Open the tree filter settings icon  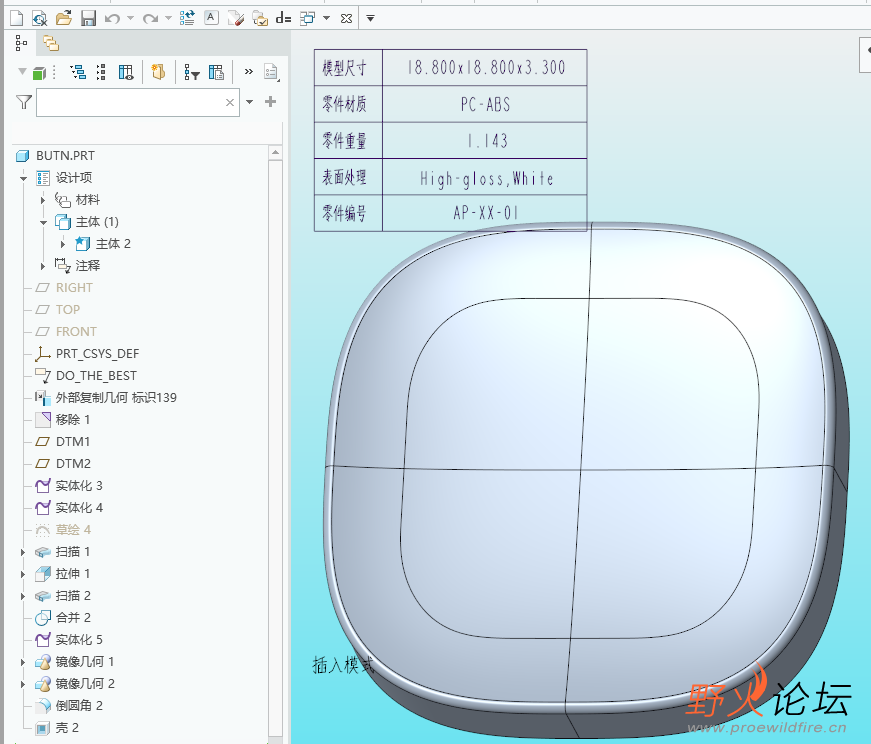click(191, 72)
